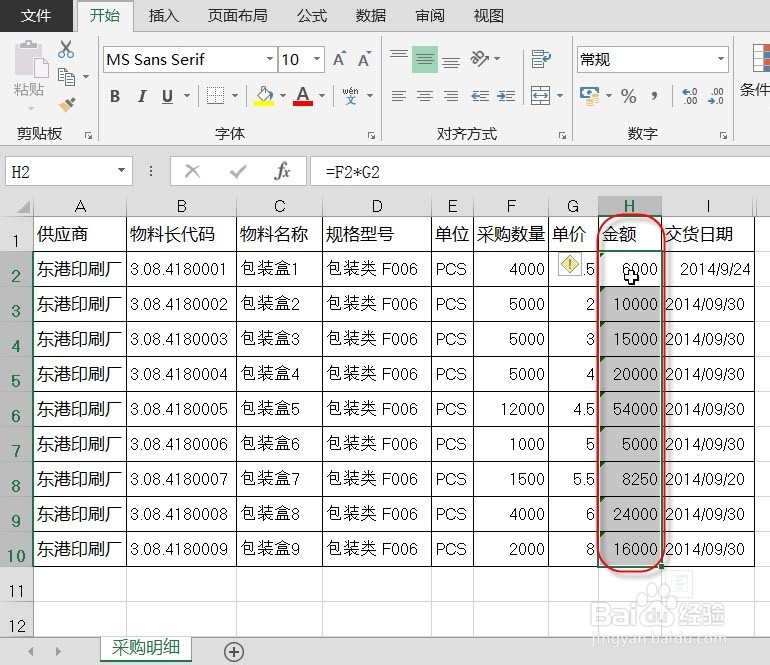Open number group dialog launcher
Viewport: 770px width, 665px height.
723,136
